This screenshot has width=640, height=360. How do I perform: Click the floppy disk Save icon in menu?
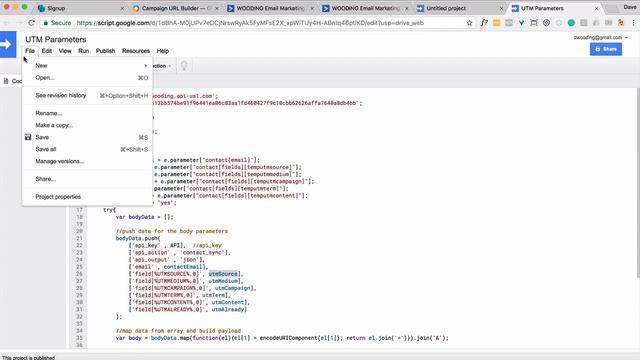[28, 137]
